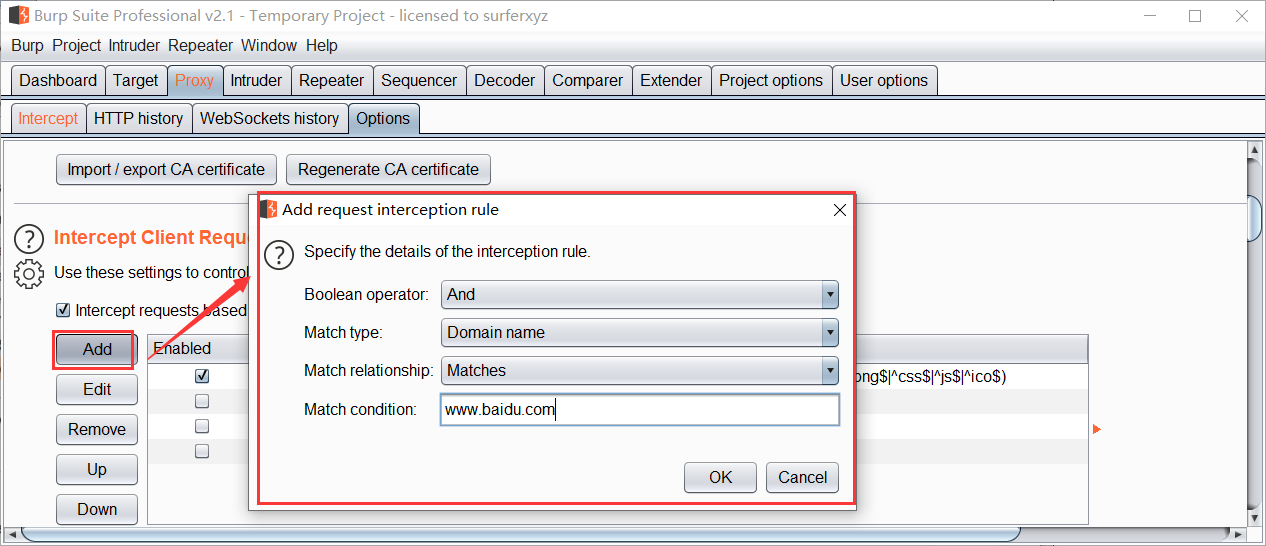Image resolution: width=1266 pixels, height=546 pixels.
Task: Open the Match type dropdown
Action: 639,333
